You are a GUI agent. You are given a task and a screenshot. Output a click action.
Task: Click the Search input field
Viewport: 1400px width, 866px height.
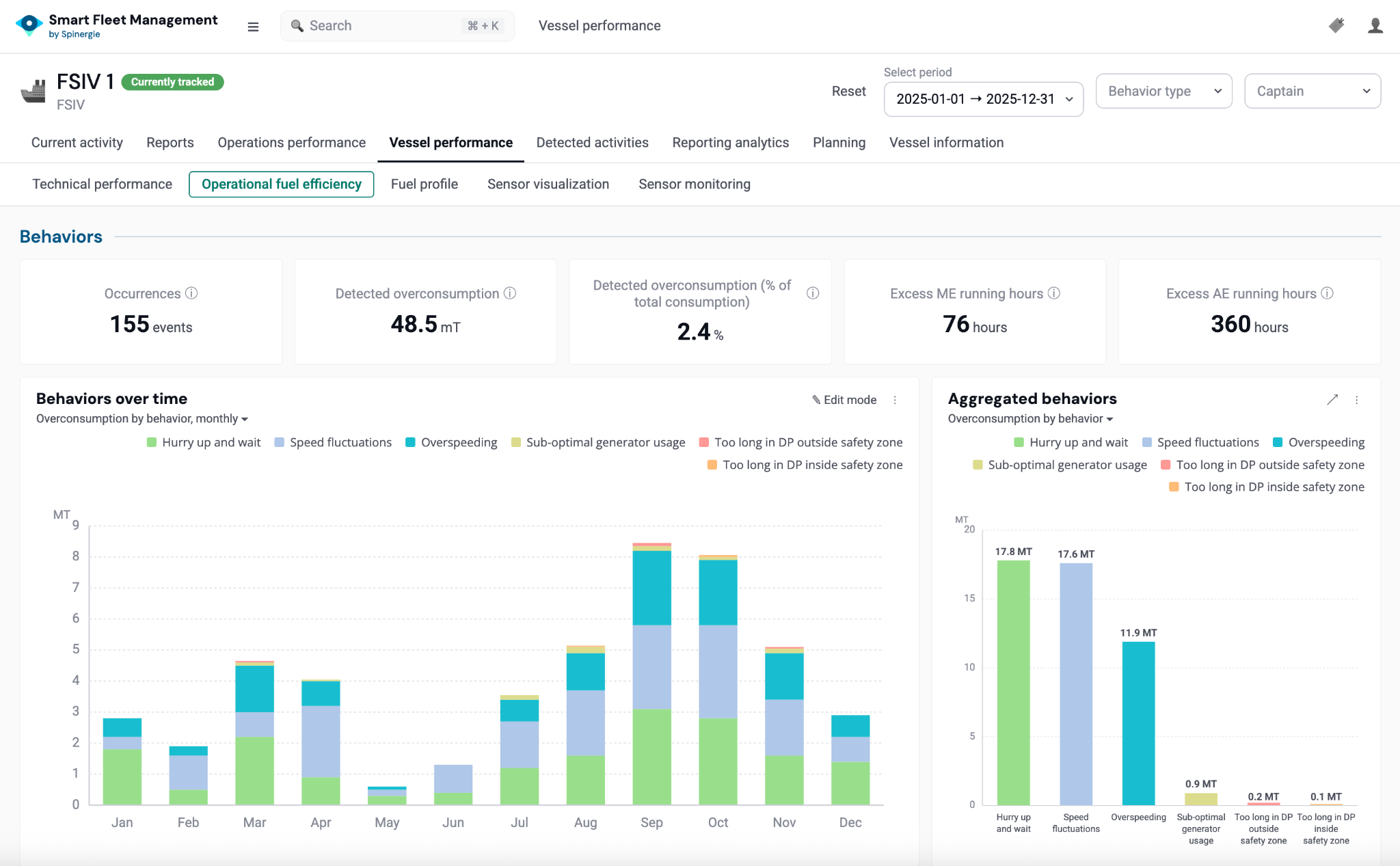click(383, 26)
